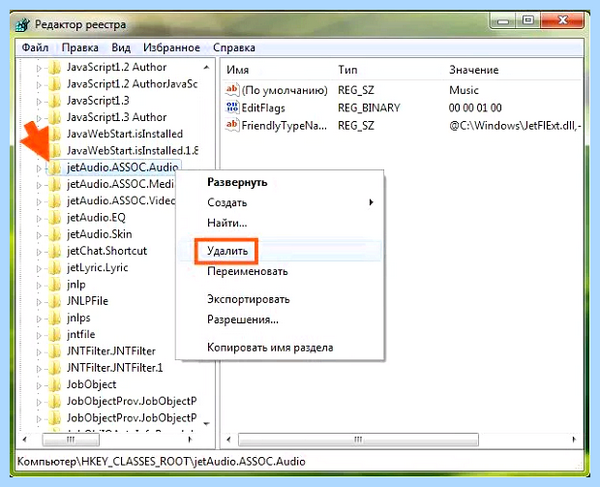
Task: Click folder icon of jntfile
Action: click(x=55, y=335)
